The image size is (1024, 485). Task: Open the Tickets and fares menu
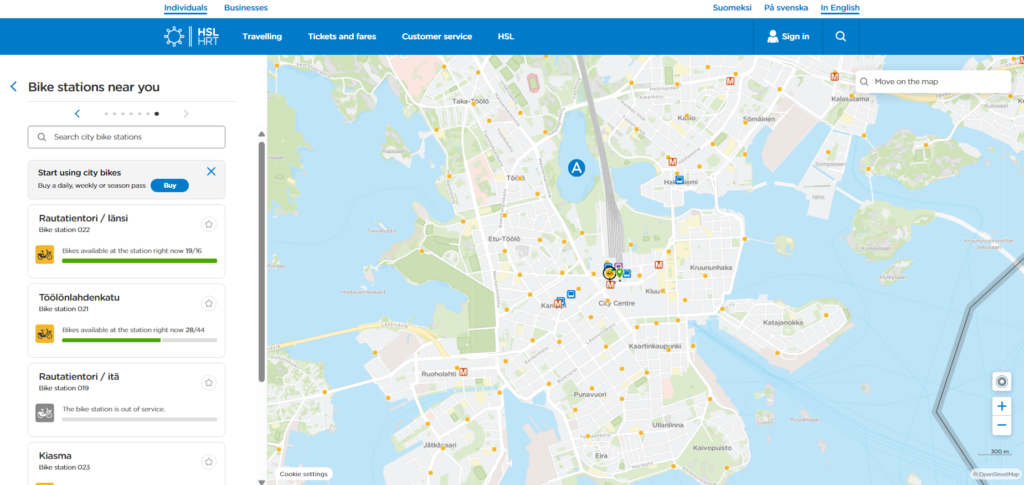[x=342, y=37]
